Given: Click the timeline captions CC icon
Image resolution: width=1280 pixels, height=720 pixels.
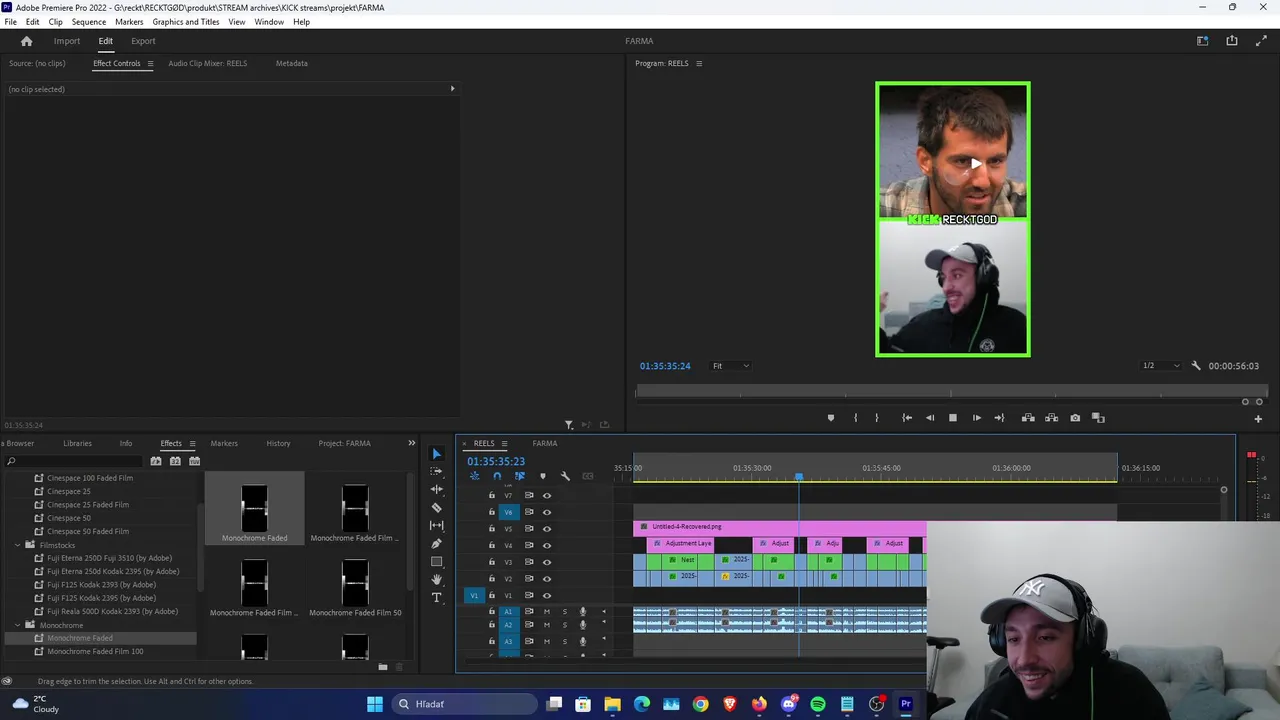Looking at the screenshot, I should [588, 476].
